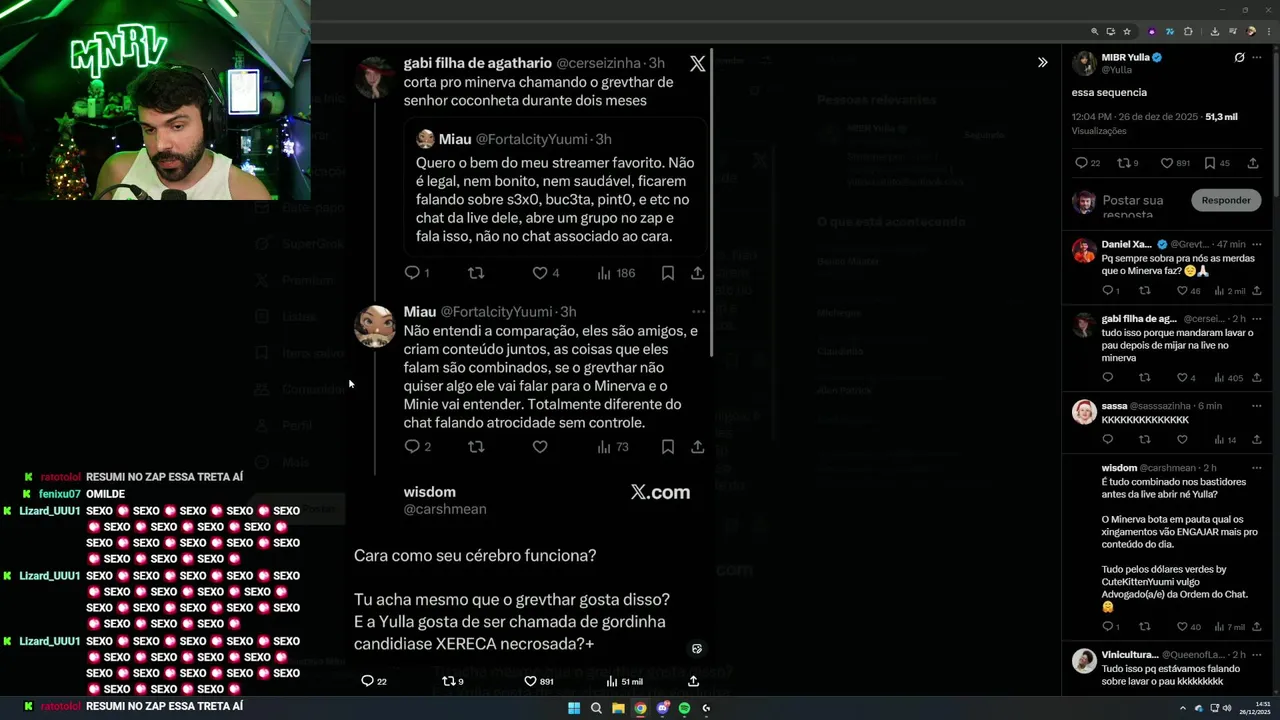Open Miau @FortalcityYuumi quoted post

555,190
